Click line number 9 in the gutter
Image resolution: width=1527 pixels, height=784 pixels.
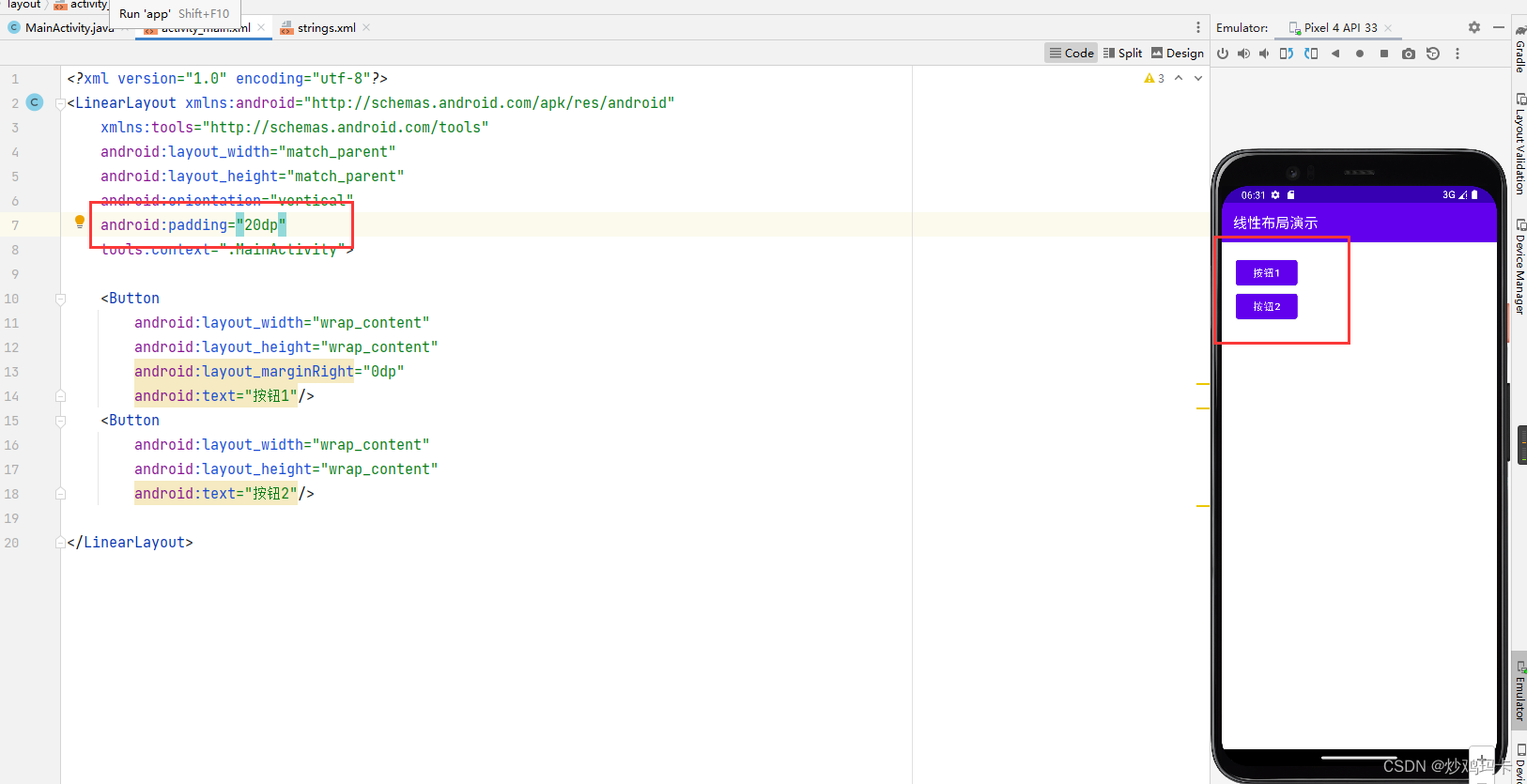[x=15, y=274]
